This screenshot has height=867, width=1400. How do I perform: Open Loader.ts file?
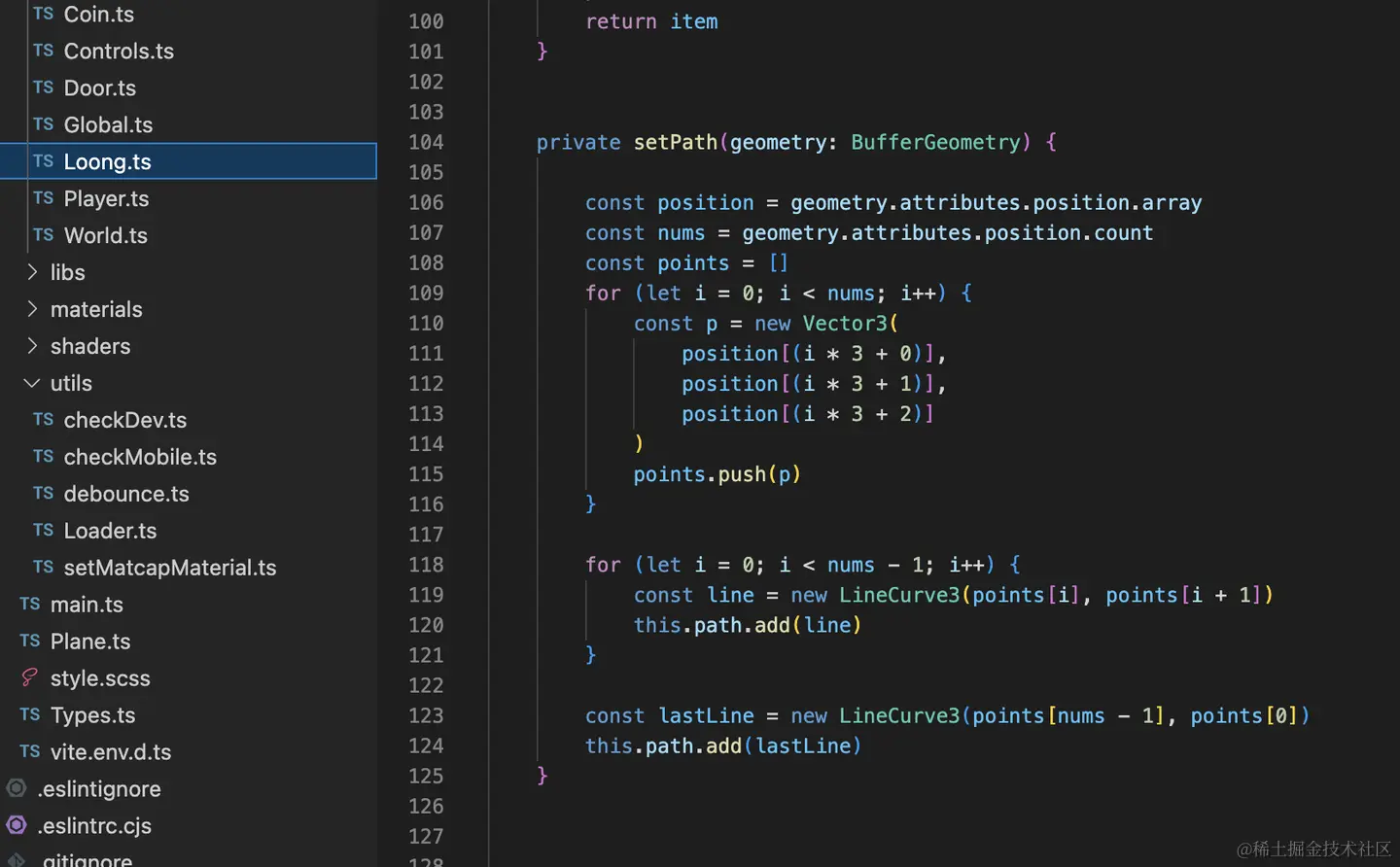[x=110, y=532]
